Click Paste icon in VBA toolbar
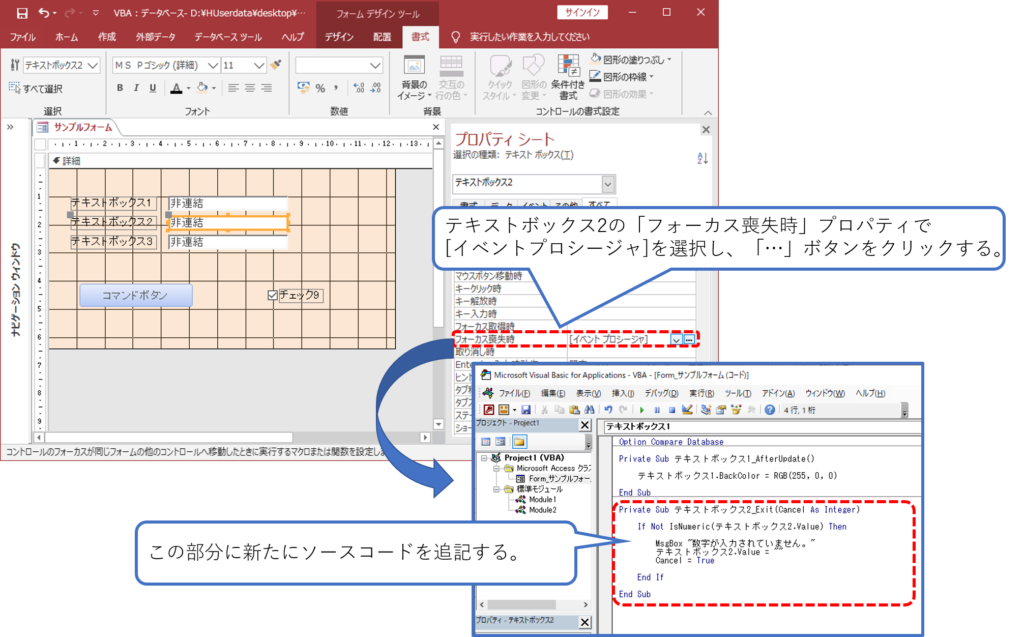 click(x=574, y=410)
